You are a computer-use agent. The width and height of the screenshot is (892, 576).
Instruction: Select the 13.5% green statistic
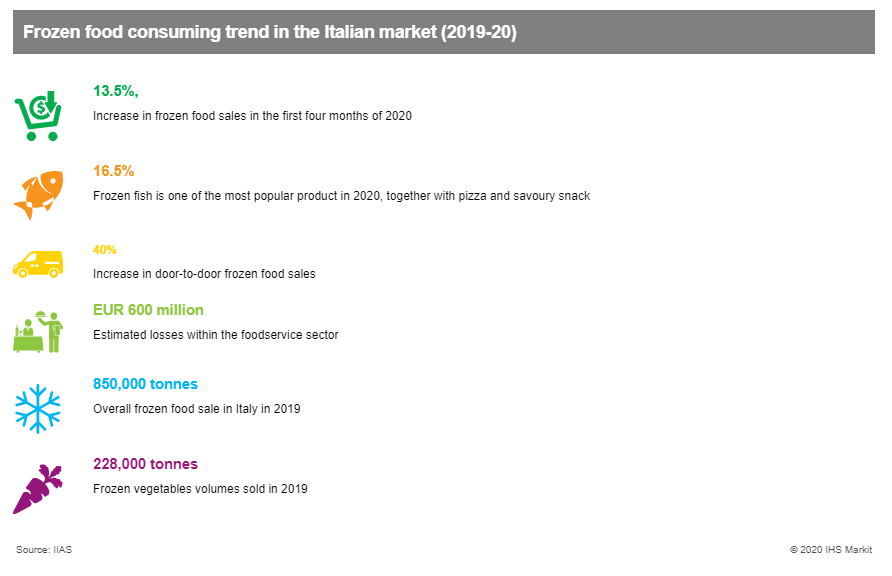115,91
